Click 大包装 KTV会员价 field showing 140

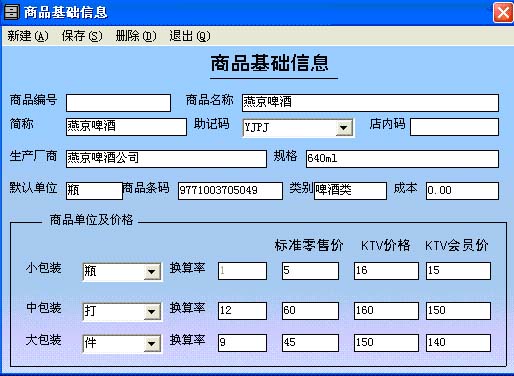(458, 343)
